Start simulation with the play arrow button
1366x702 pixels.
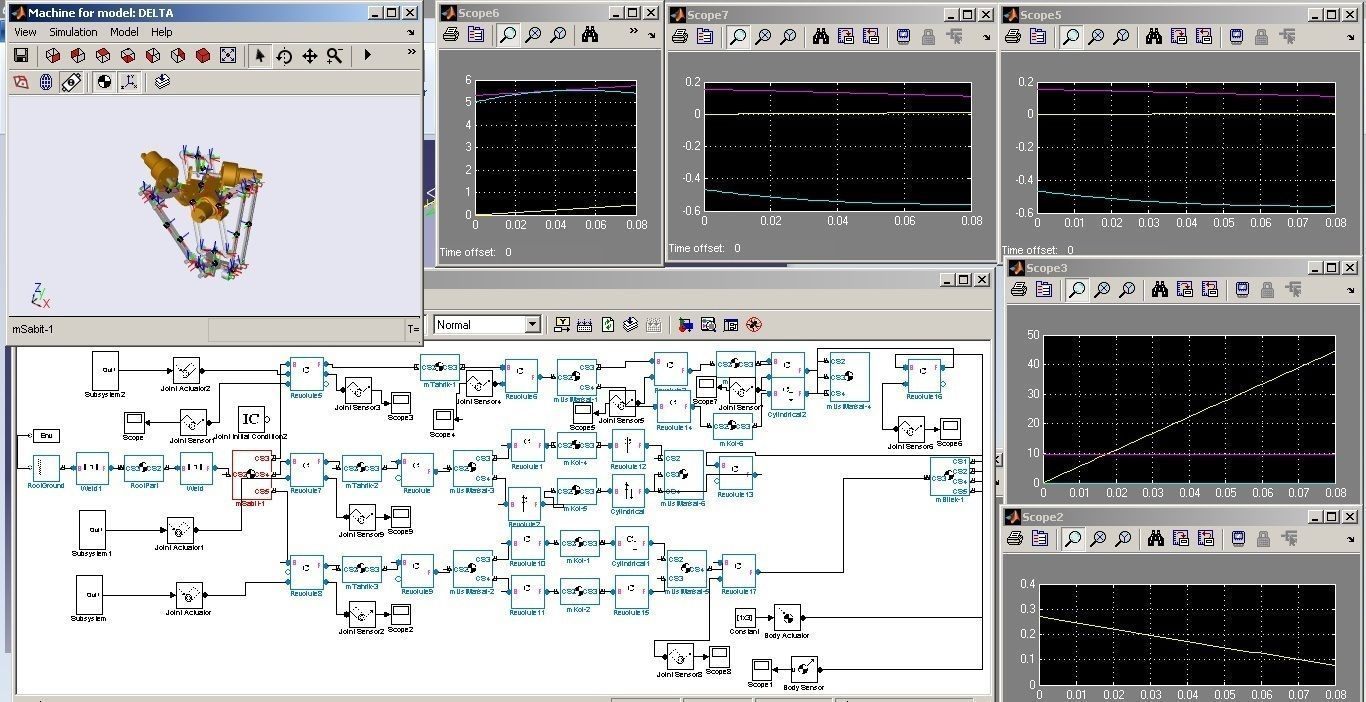(367, 56)
